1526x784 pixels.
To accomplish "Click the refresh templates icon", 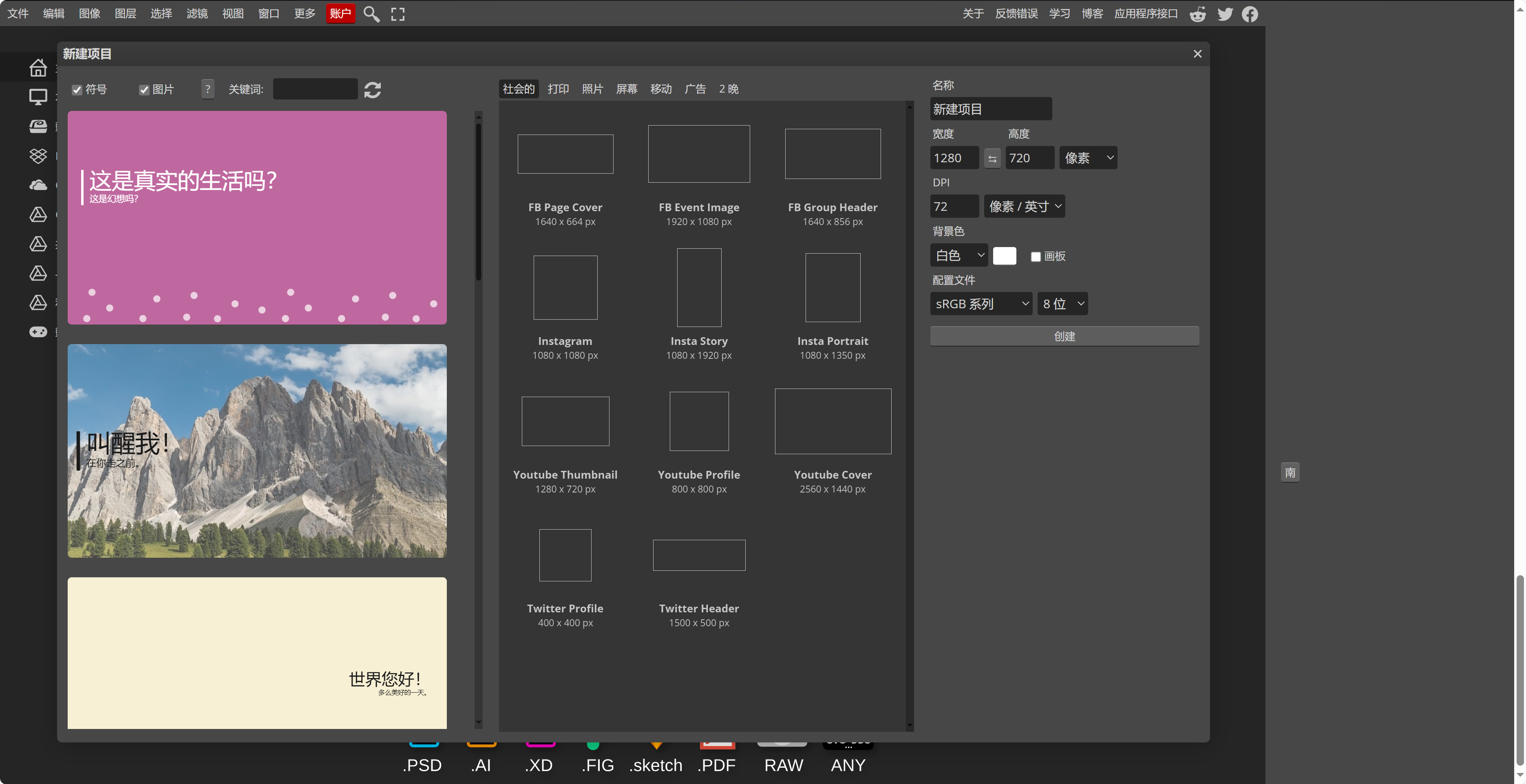I will click(372, 89).
